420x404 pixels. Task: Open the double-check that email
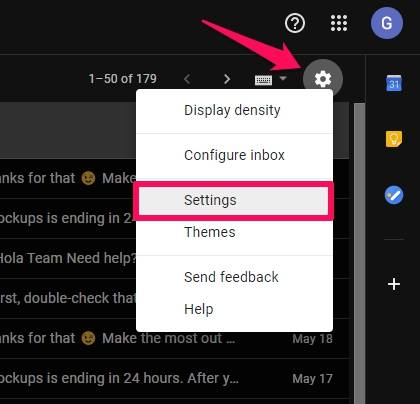point(68,298)
